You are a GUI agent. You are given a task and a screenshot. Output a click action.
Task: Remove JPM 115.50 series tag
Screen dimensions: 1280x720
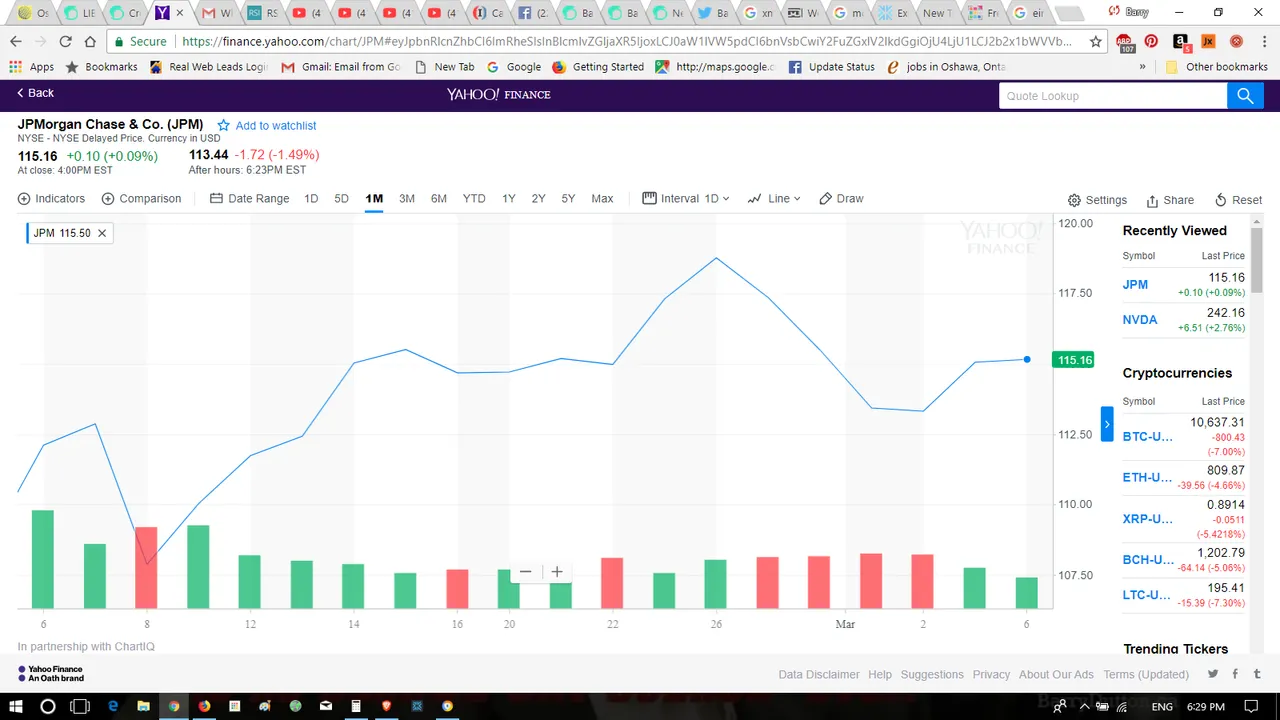(102, 233)
